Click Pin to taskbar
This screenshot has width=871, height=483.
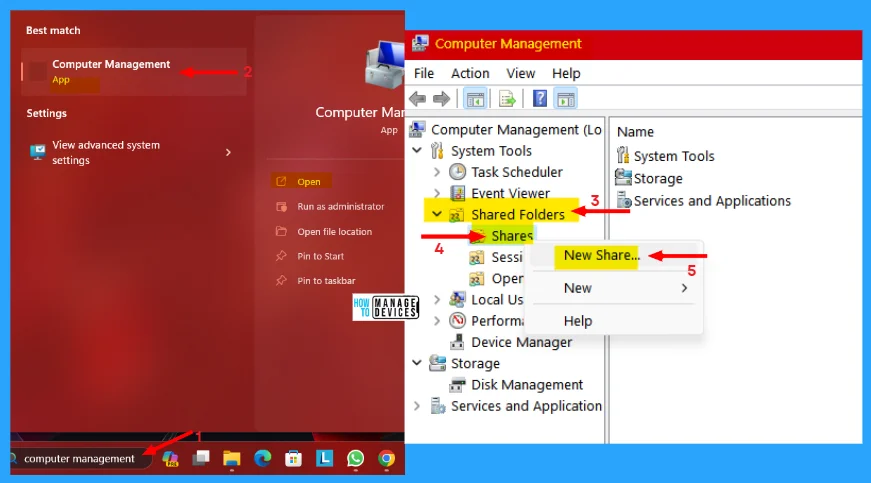tap(326, 280)
